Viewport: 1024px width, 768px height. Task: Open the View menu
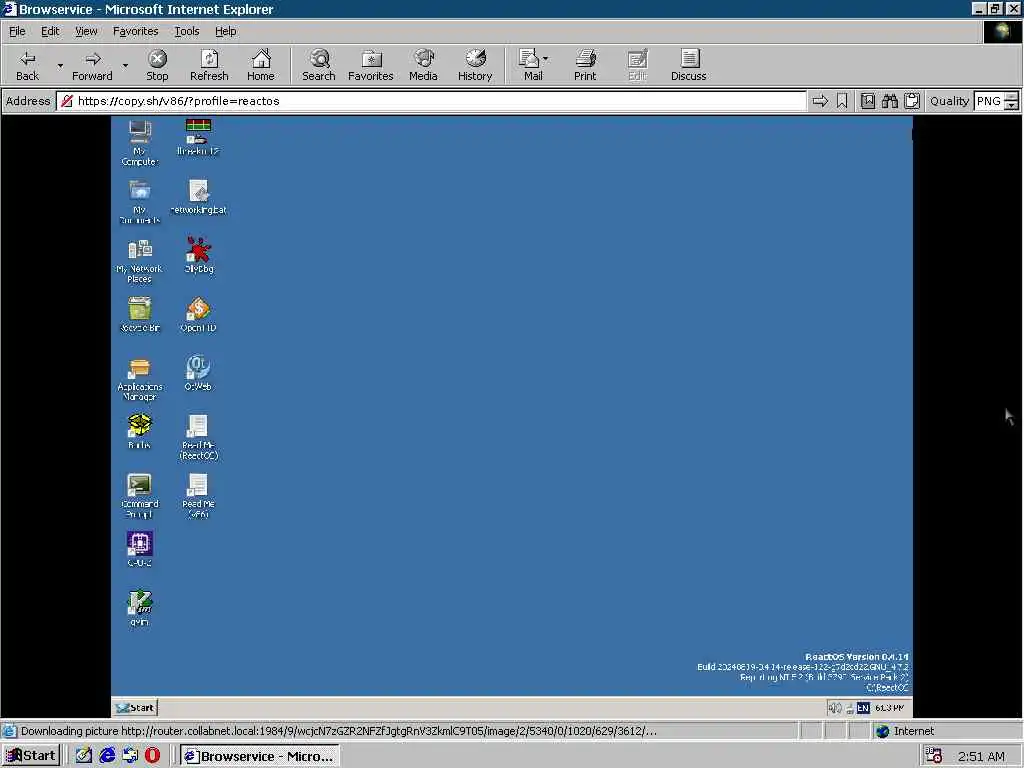86,31
